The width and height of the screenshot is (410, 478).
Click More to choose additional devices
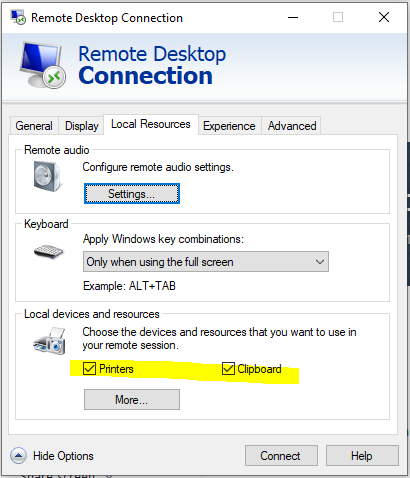132,399
